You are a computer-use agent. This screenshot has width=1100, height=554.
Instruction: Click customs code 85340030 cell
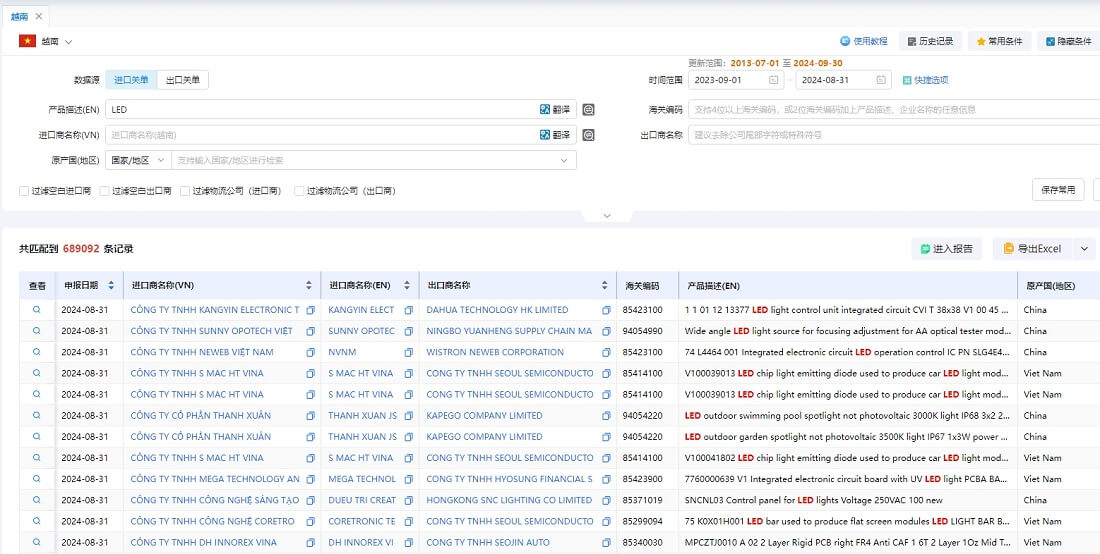pos(643,542)
